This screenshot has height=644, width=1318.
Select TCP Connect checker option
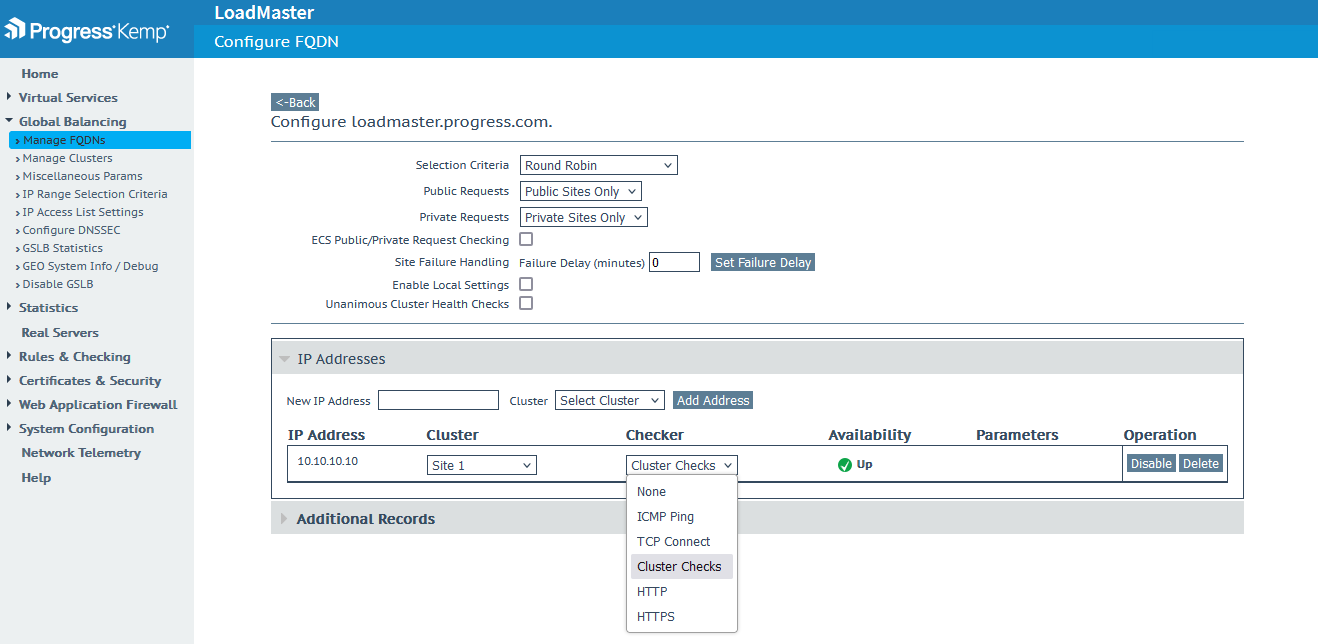682,542
